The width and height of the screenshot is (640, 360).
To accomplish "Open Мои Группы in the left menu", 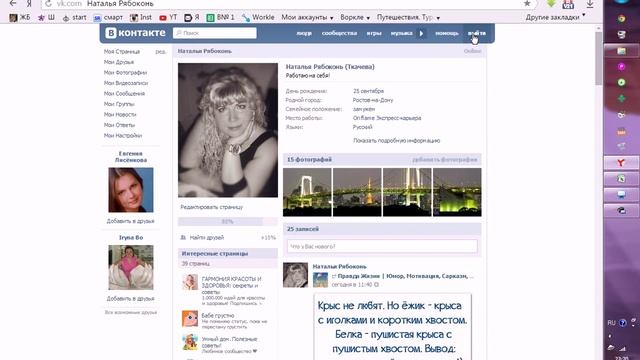I will point(119,104).
